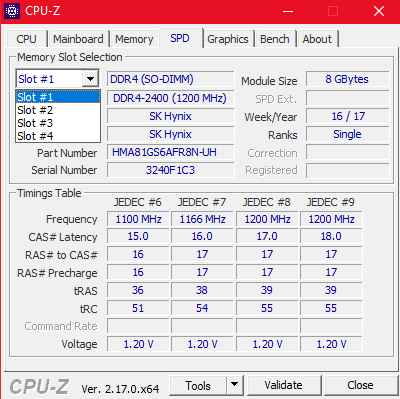This screenshot has width=400, height=399.
Task: Click the JEDEC #6 voltage 1.20 V
Action: coord(138,344)
